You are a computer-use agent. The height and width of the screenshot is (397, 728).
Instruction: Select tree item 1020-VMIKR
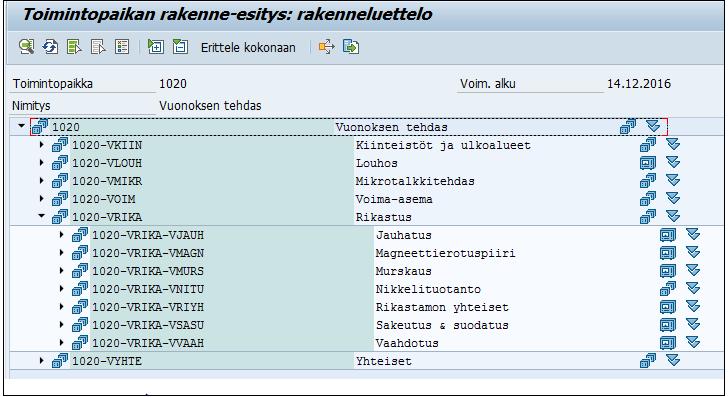107,182
